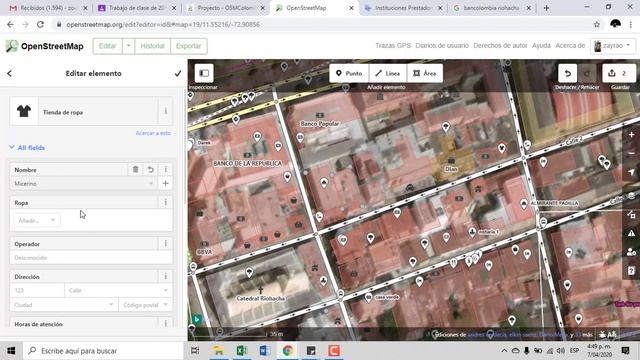Open a new browser tab
This screenshot has width=640, height=360.
coord(546,8)
